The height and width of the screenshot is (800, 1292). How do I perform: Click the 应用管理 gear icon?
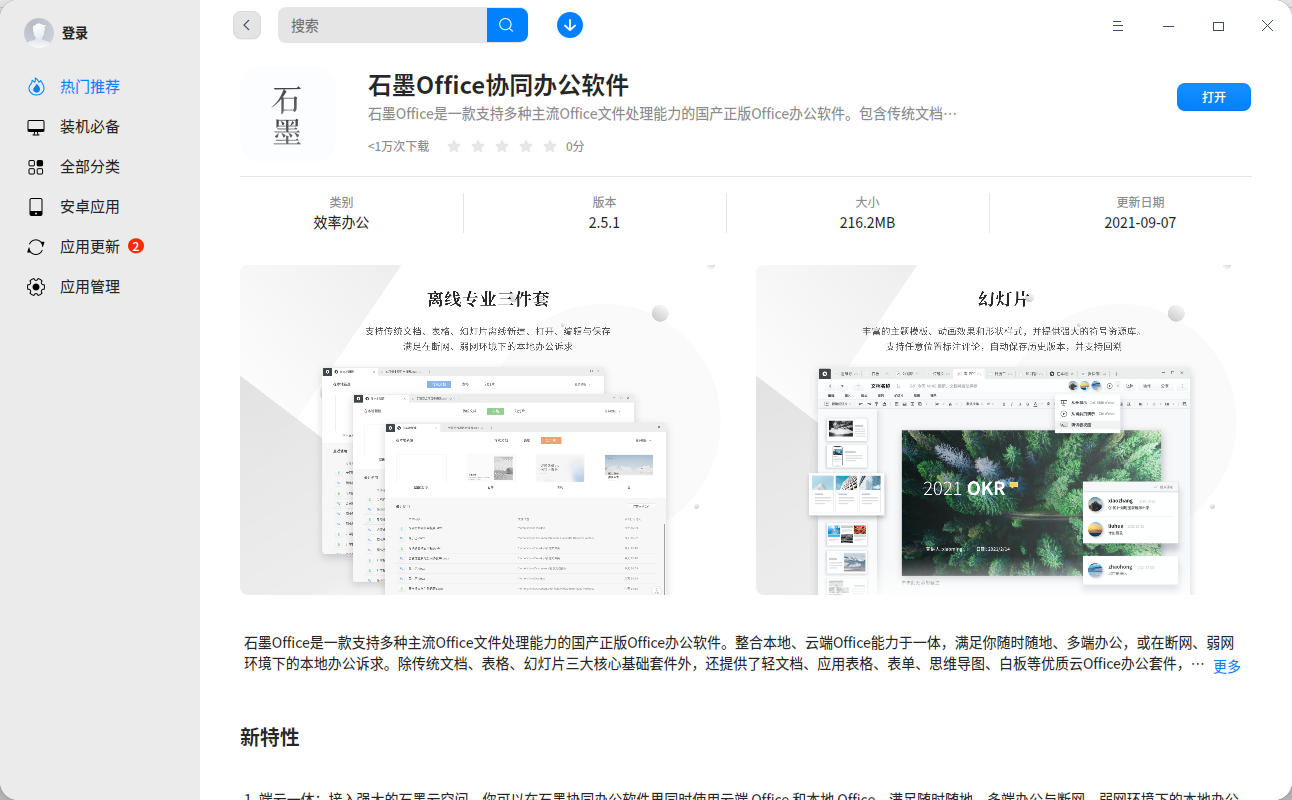click(x=36, y=287)
